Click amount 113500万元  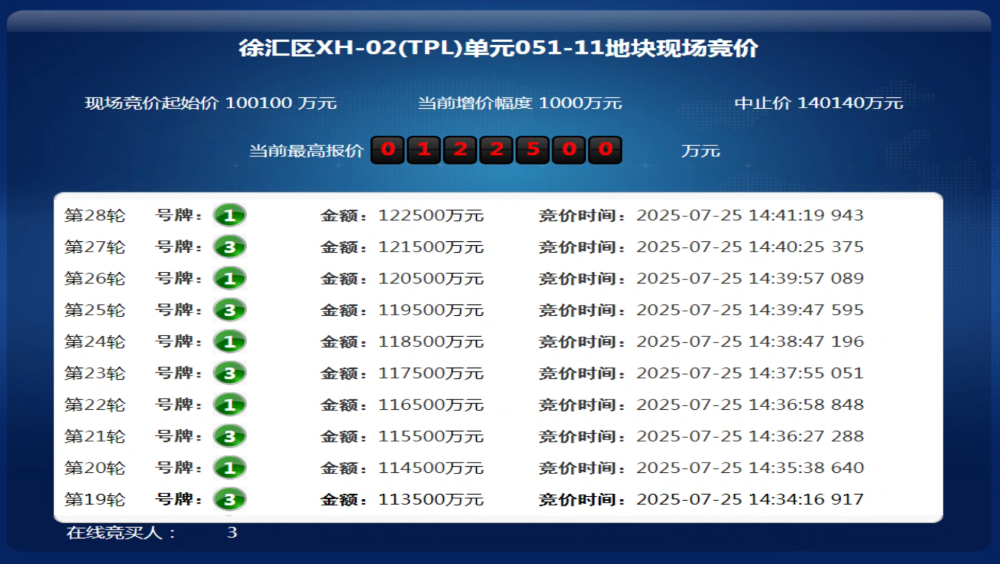(x=430, y=500)
